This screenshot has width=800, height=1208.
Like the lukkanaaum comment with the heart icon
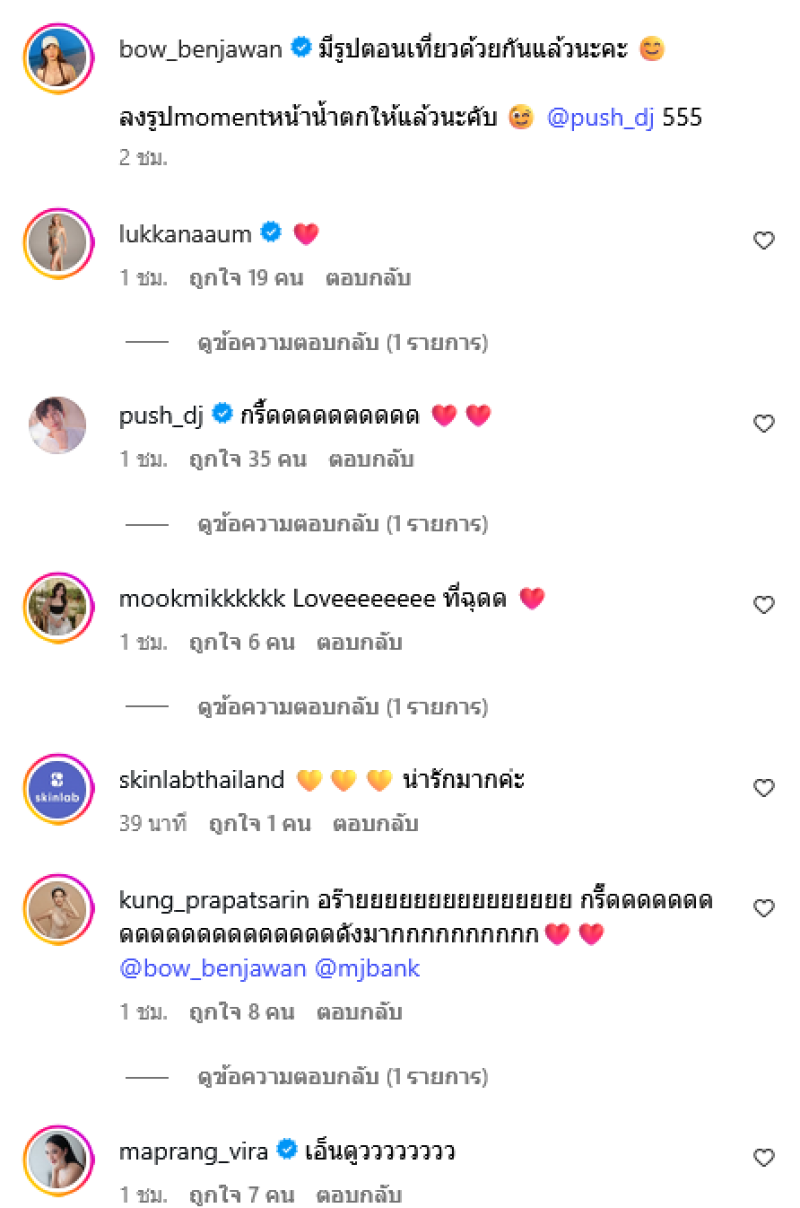(763, 240)
